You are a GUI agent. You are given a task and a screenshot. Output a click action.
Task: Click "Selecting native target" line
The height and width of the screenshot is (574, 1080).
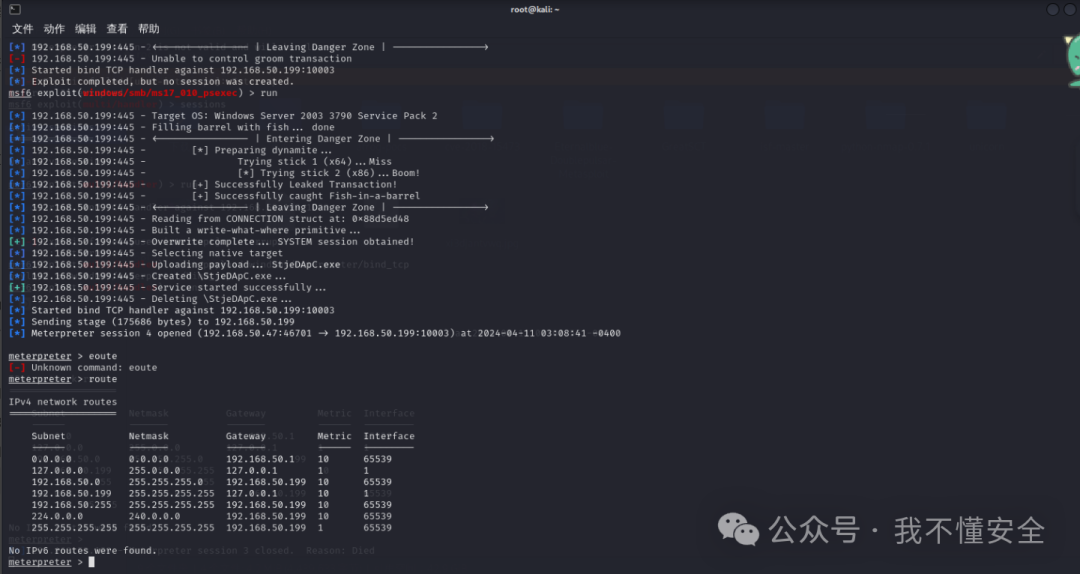[x=146, y=253]
